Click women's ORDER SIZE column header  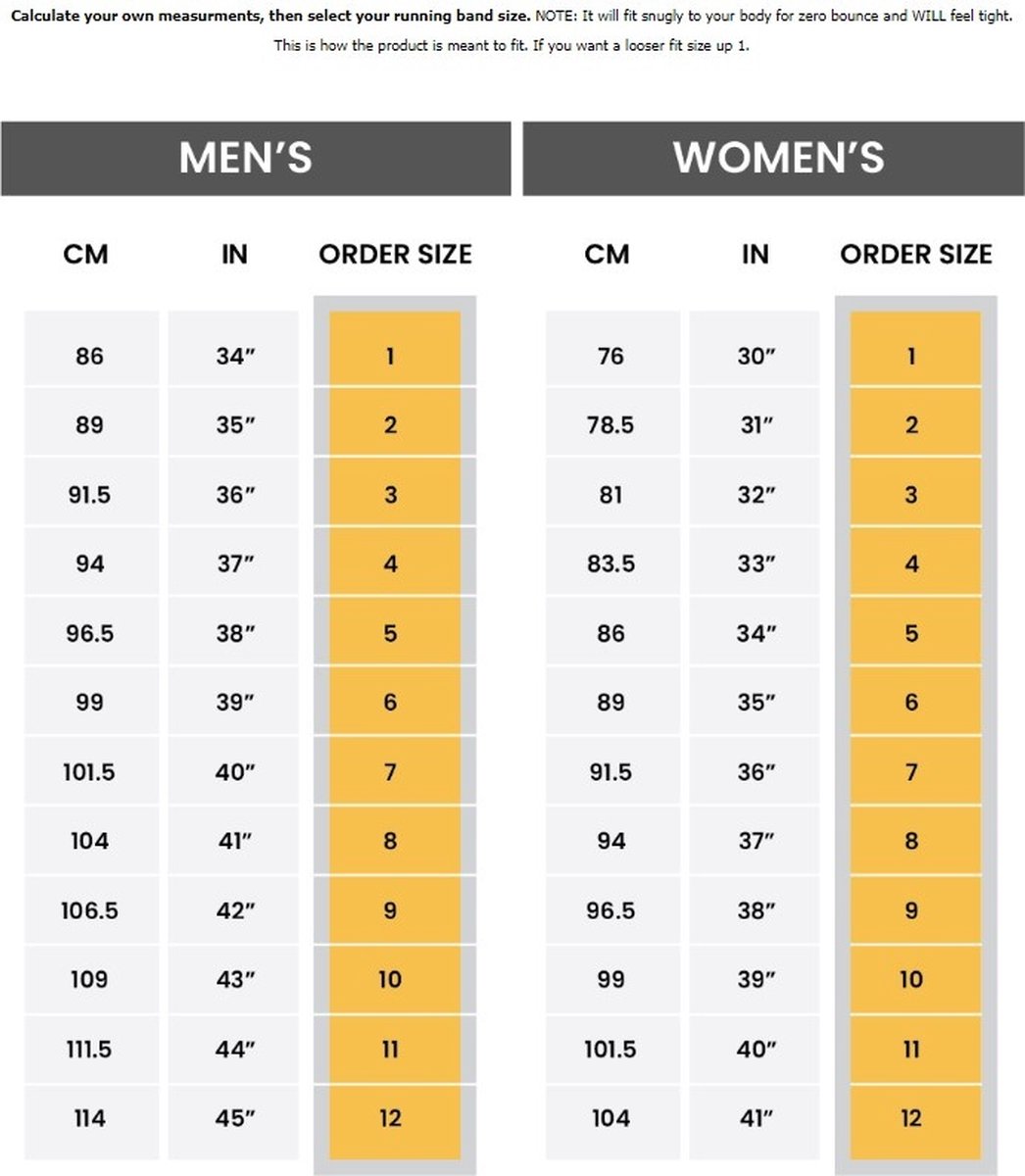coord(916,254)
